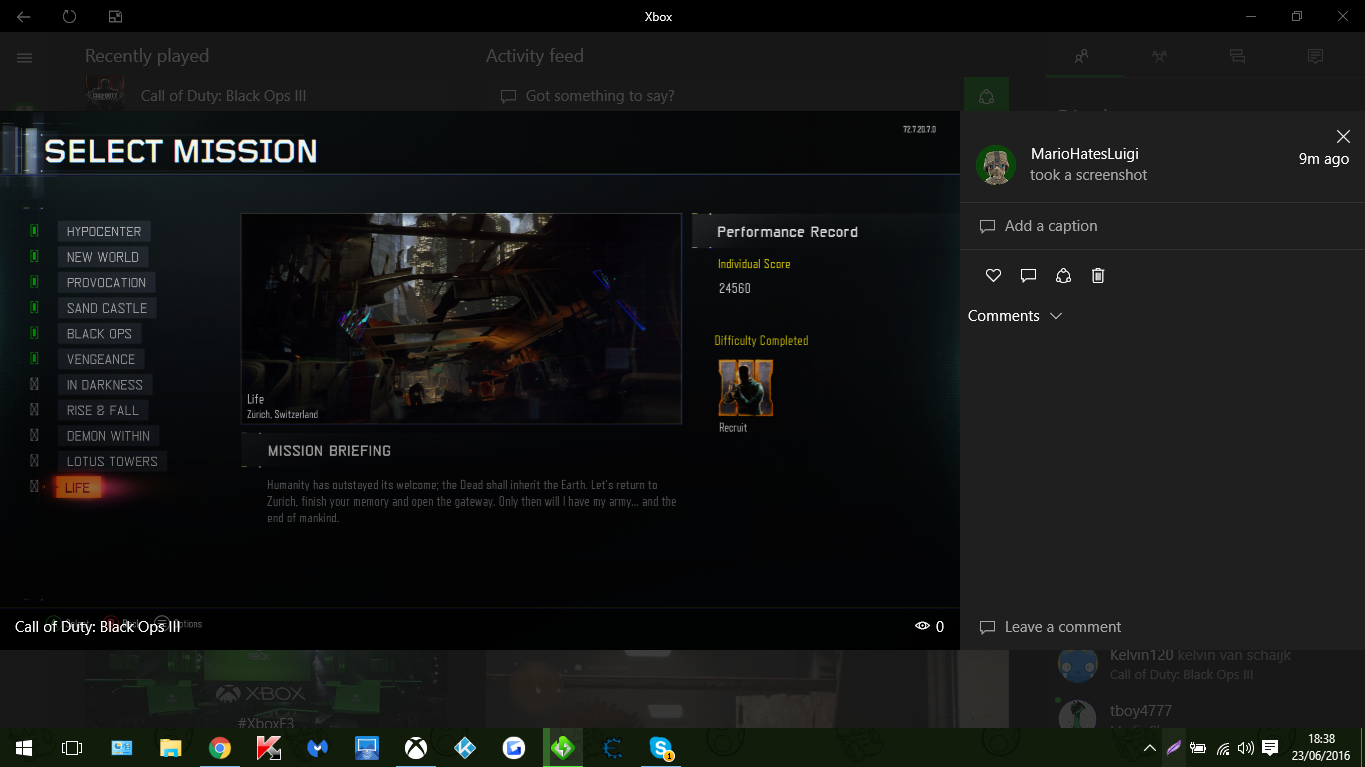Image resolution: width=1365 pixels, height=767 pixels.
Task: Delete the screenshot with the trash icon
Action: pyautogui.click(x=1098, y=276)
